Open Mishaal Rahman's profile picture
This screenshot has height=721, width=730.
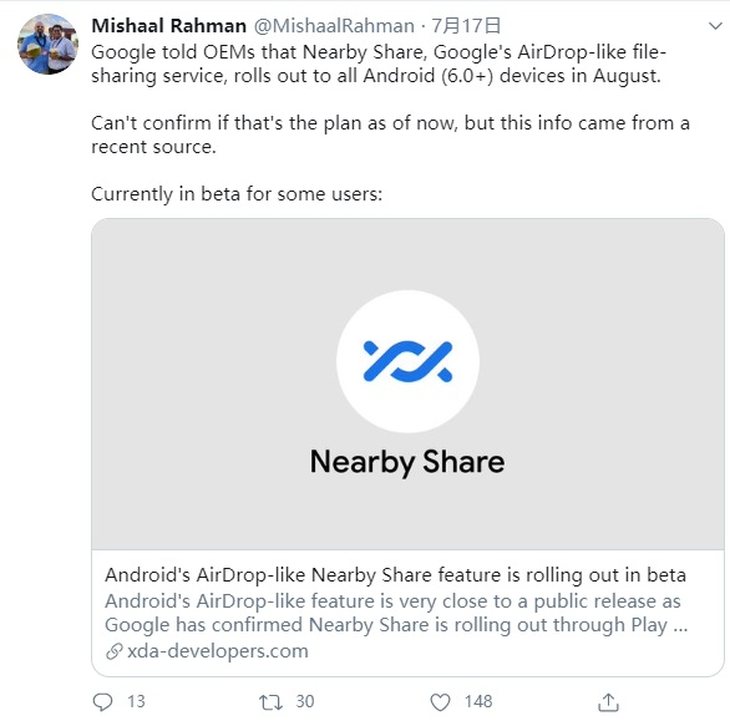click(x=47, y=44)
